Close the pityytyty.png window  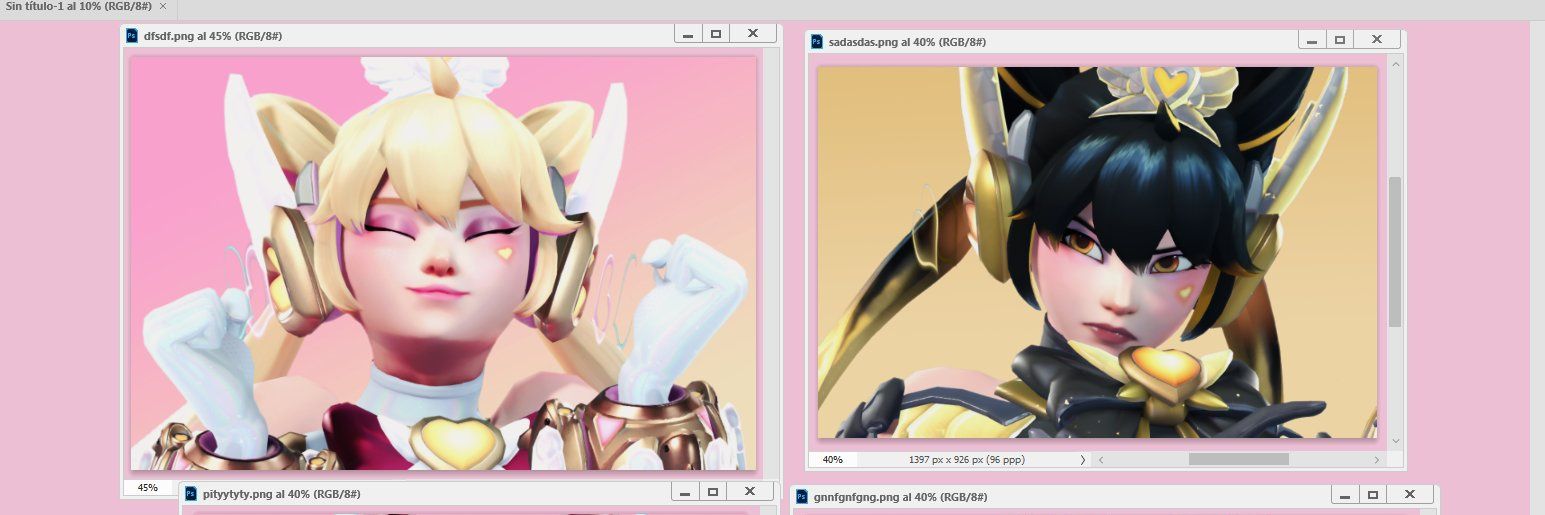coord(751,492)
